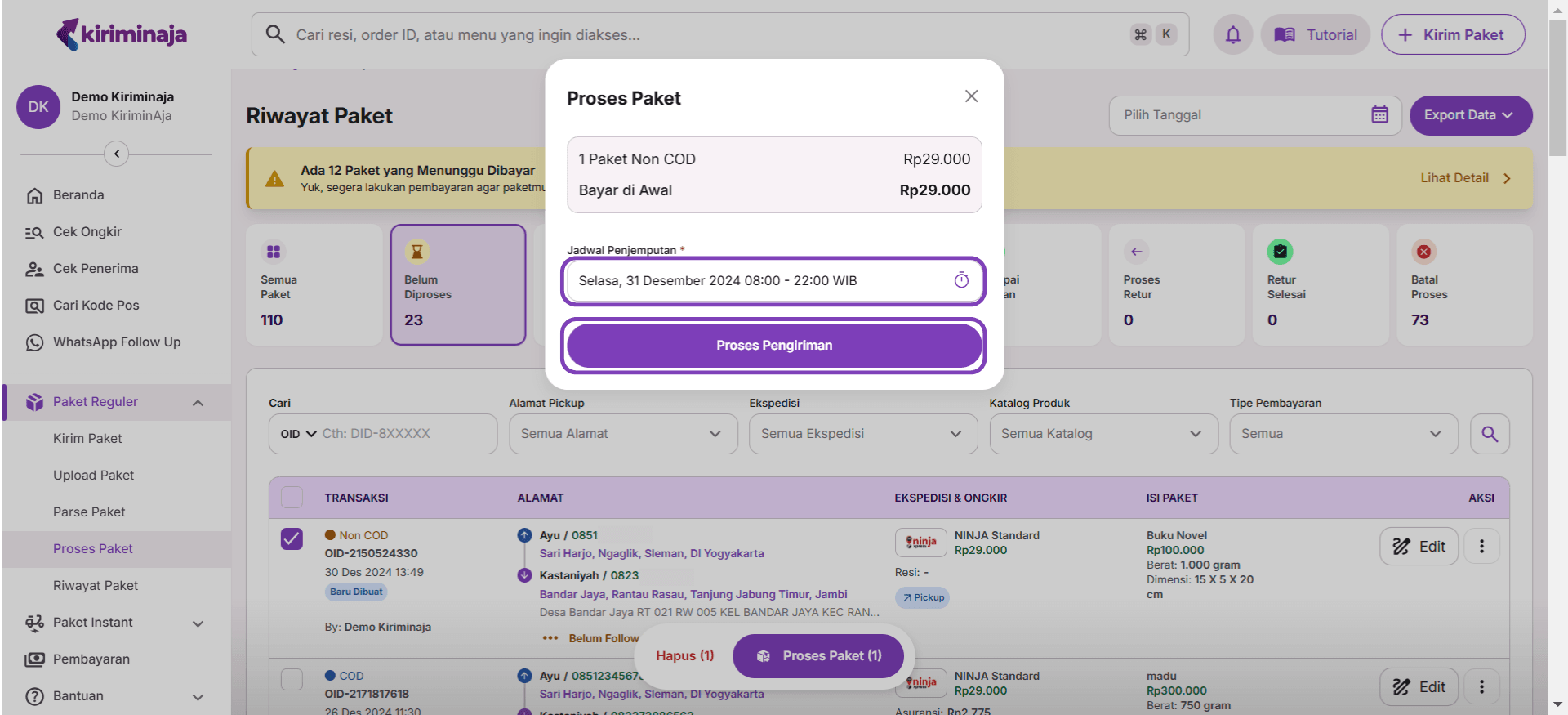Open the Semua Ekspedisi dropdown

[862, 434]
